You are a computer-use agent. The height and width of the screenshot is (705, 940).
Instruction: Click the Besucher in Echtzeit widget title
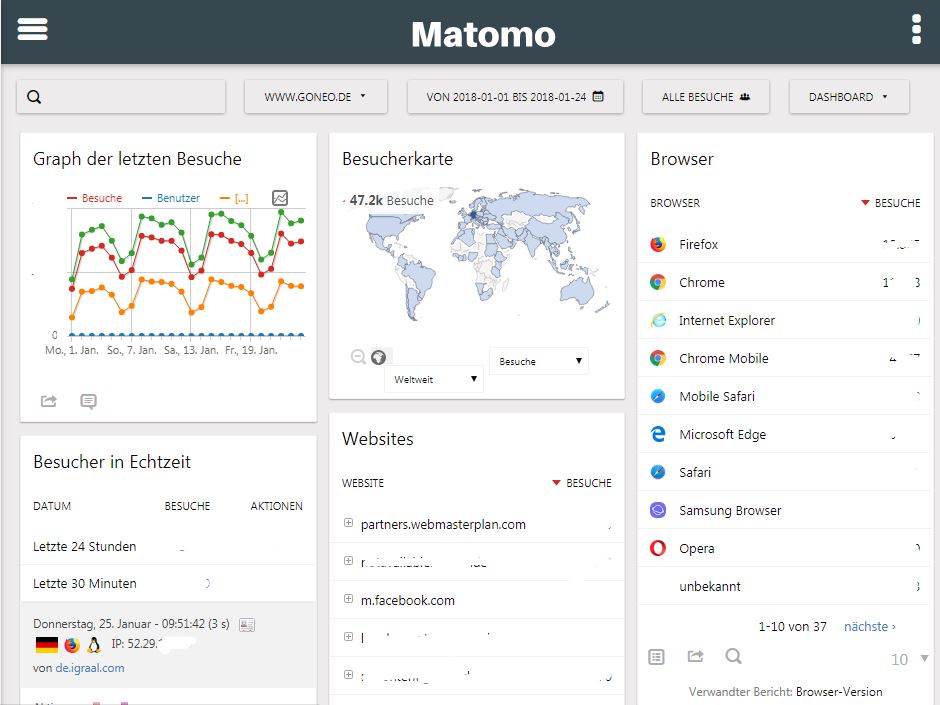pyautogui.click(x=112, y=462)
